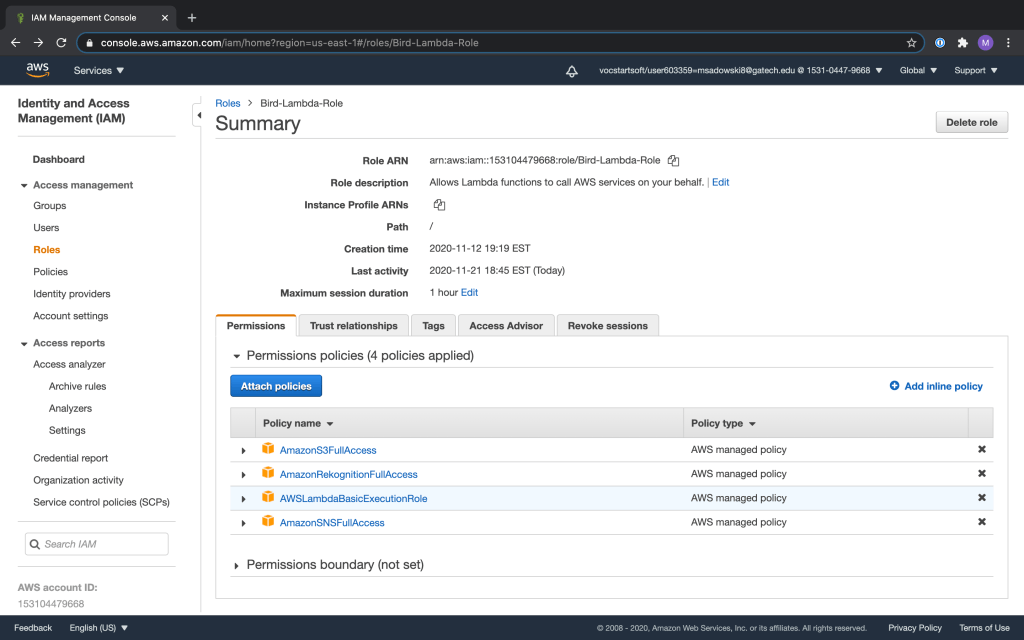This screenshot has height=640, width=1024.
Task: Copy the Role ARN to clipboard
Action: pos(673,161)
